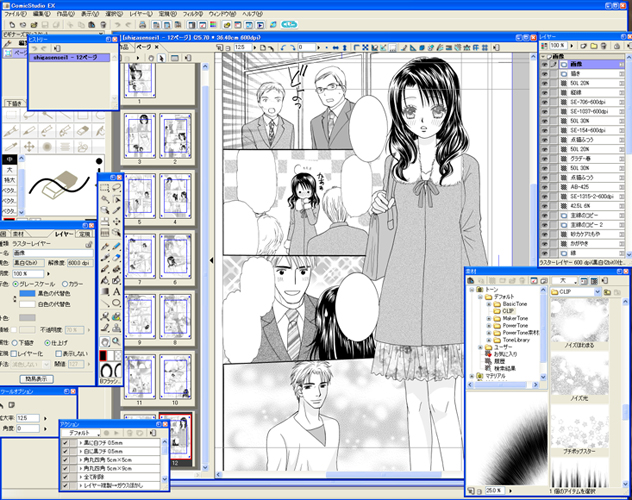This screenshot has height=500, width=632.
Task: Select the Text tool in the toolbox
Action: 116,291
